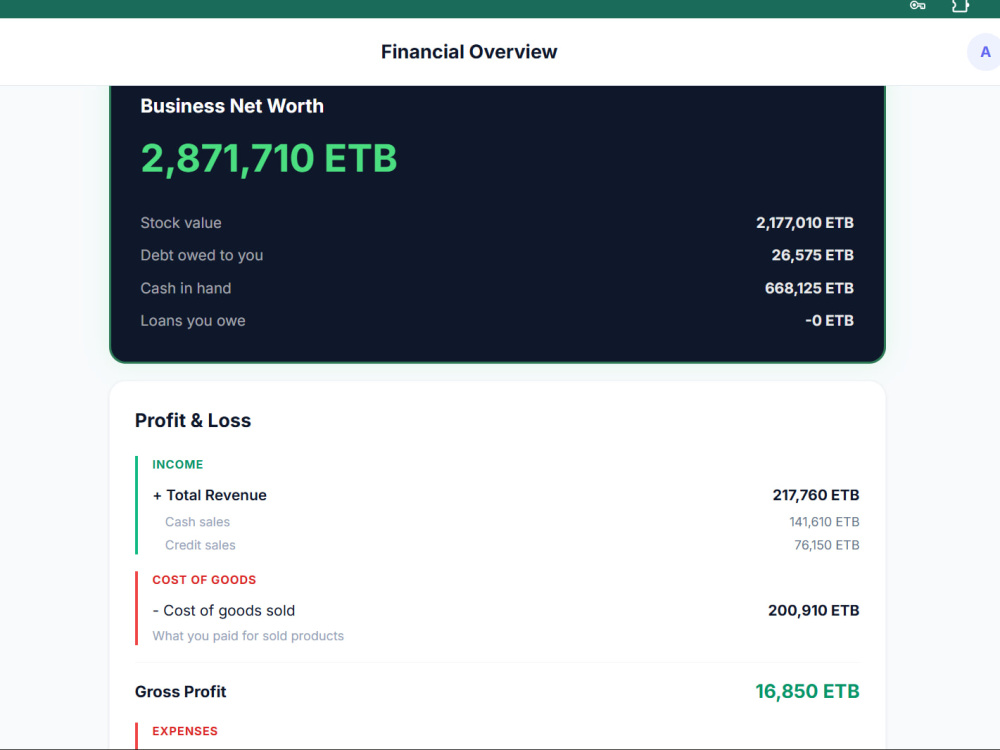Click the Cash in hand label
Viewport: 1000px width, 750px height.
(x=186, y=288)
